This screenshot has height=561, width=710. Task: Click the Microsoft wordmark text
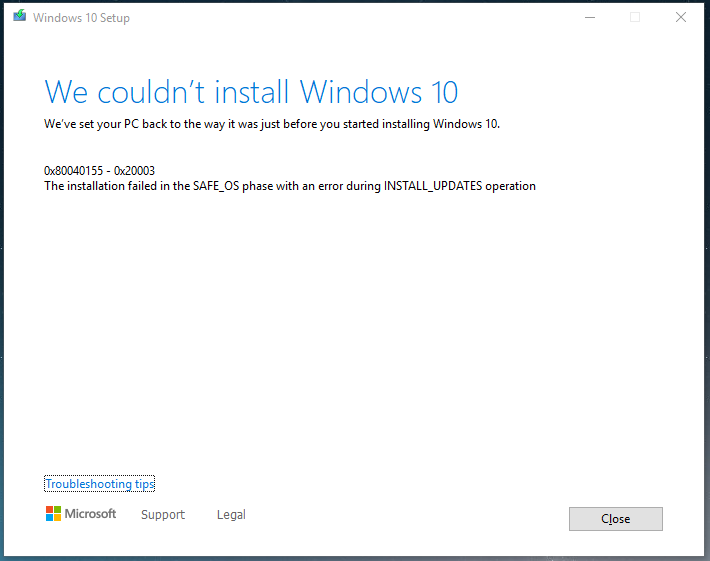tap(90, 513)
